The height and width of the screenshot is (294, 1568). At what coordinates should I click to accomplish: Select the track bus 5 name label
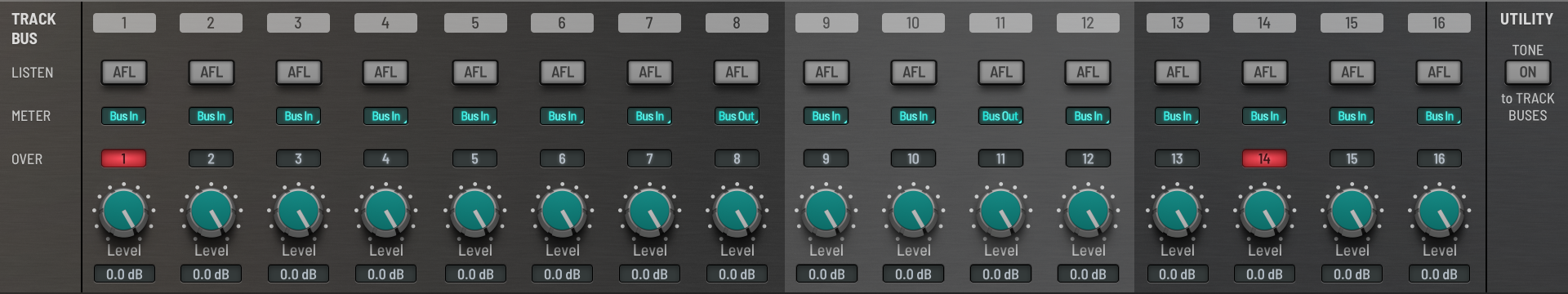coord(475,23)
